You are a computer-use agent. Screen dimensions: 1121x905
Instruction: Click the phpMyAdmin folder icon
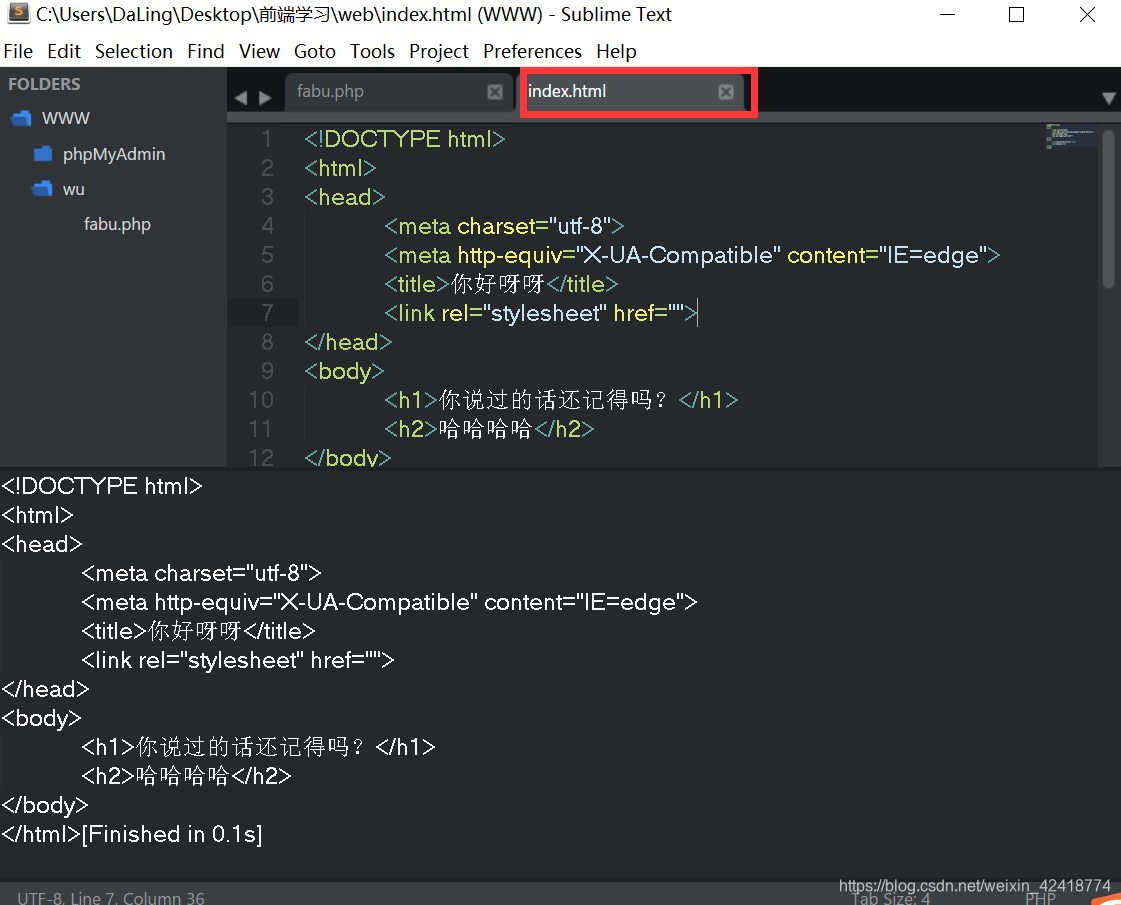pyautogui.click(x=42, y=153)
